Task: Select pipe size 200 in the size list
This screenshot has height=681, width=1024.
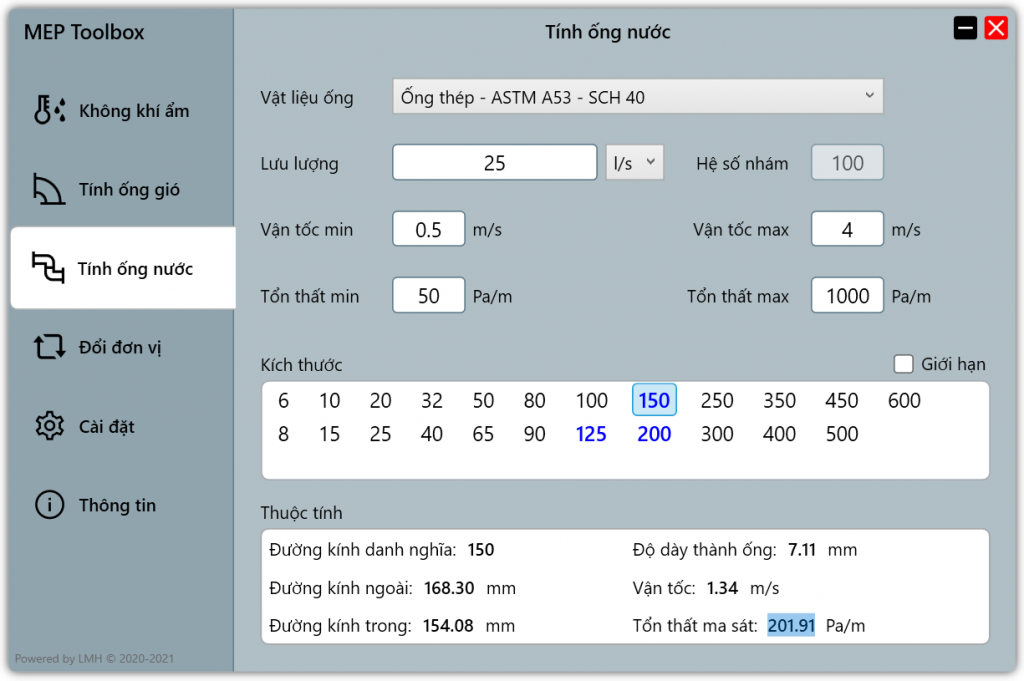Action: [654, 434]
